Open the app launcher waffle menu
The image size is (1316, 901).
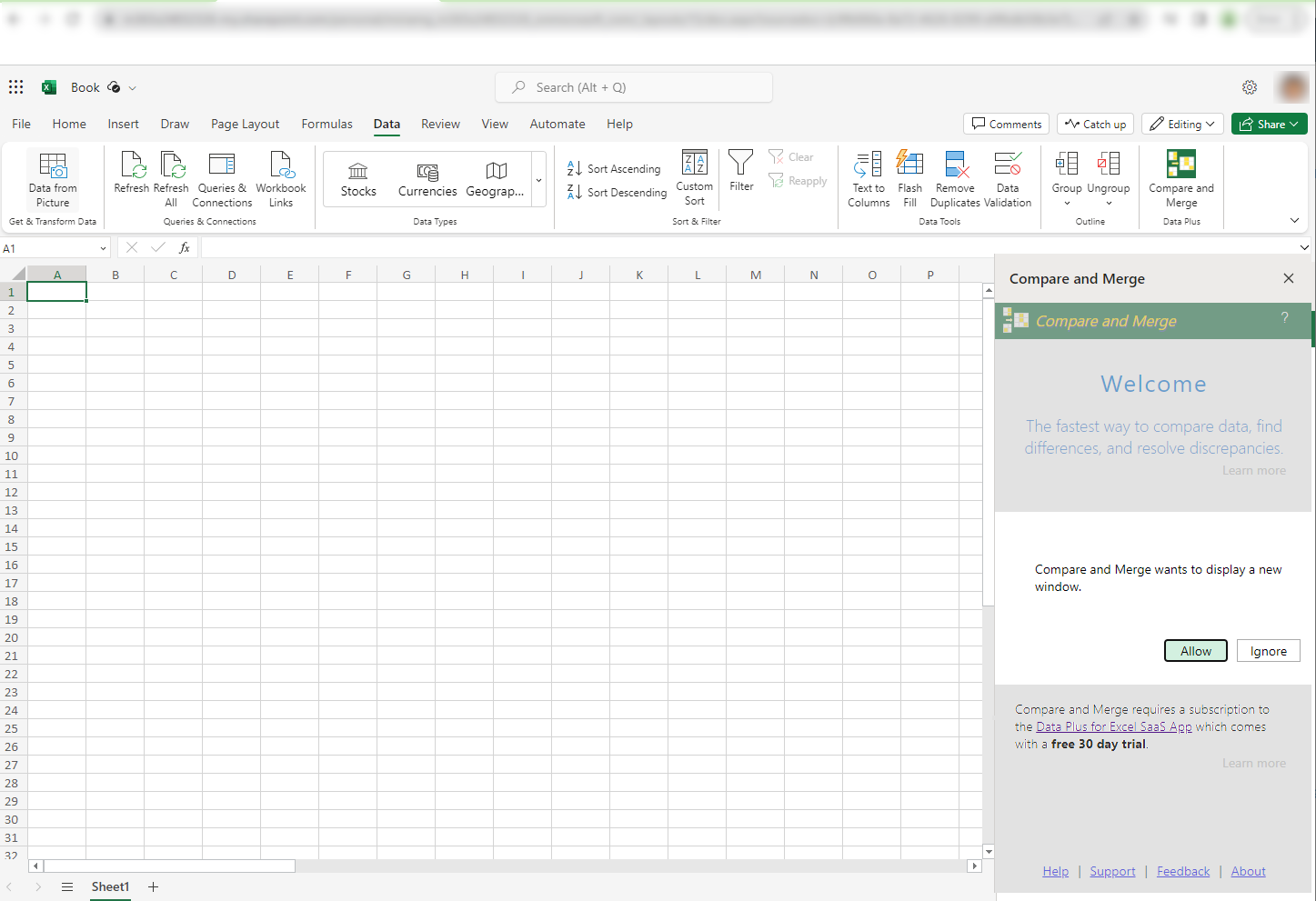16,87
